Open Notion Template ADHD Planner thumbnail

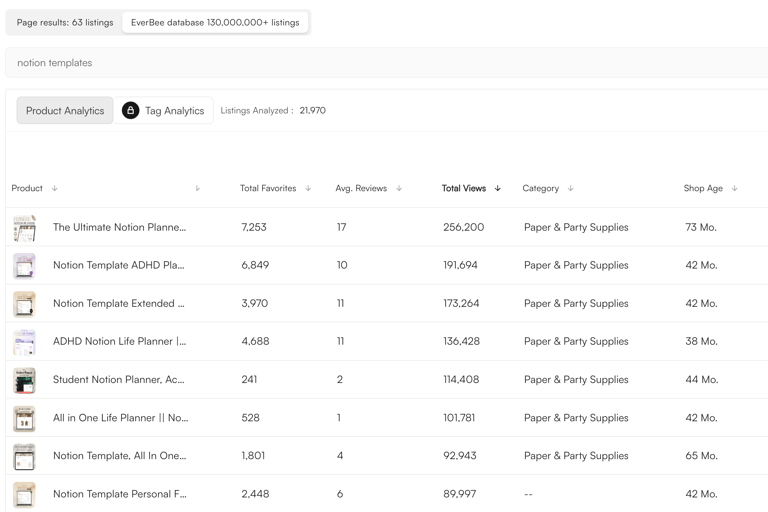(x=24, y=266)
